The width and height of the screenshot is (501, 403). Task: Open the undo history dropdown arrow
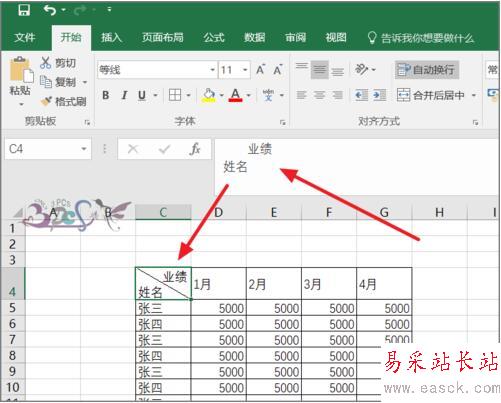(x=63, y=10)
